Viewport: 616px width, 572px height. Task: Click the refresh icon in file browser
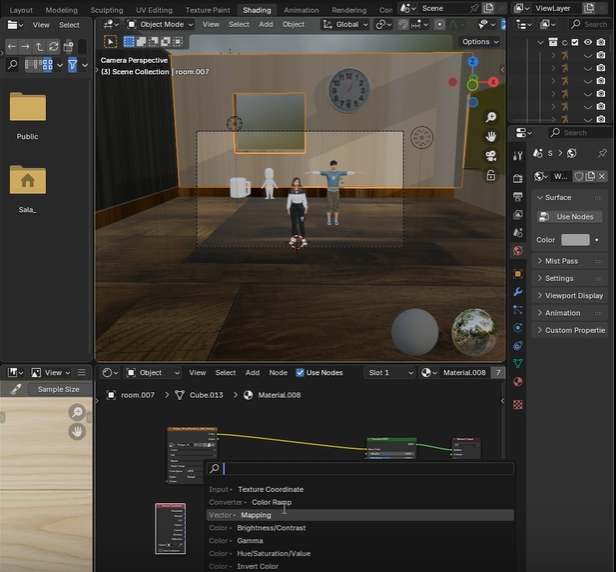[x=54, y=46]
